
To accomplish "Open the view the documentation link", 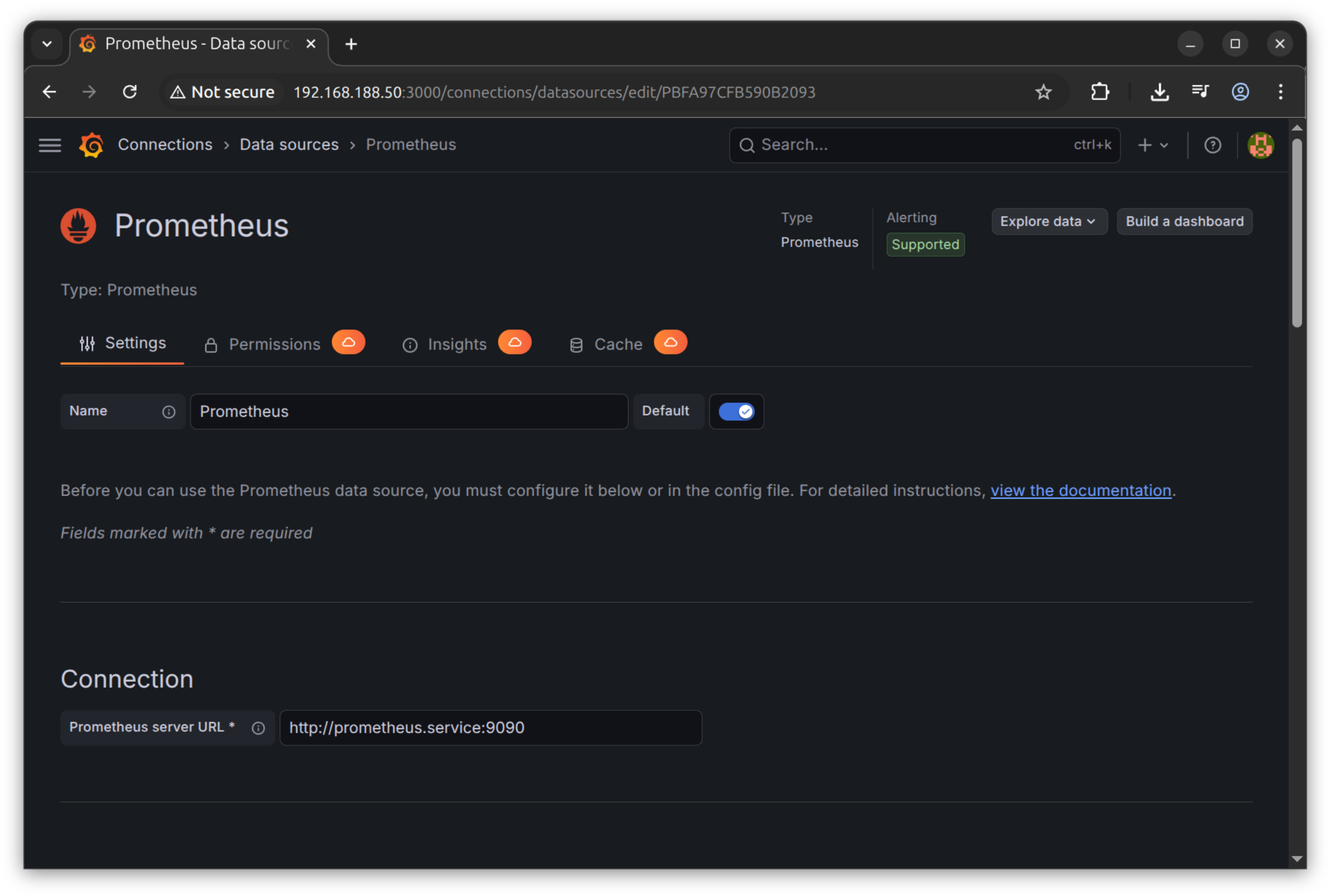I will (x=1081, y=491).
